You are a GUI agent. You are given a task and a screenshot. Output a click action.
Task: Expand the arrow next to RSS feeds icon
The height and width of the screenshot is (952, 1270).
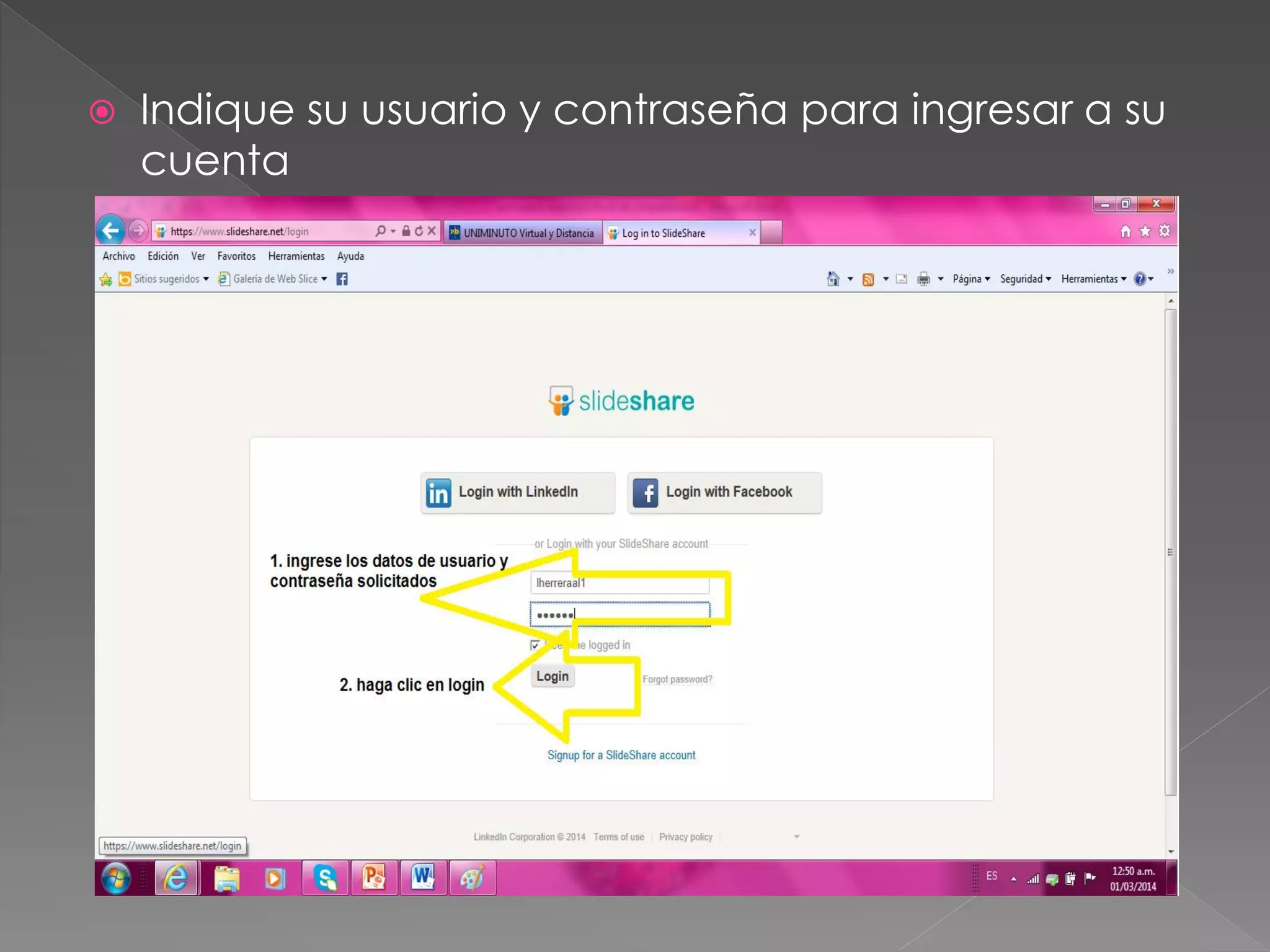tap(886, 279)
